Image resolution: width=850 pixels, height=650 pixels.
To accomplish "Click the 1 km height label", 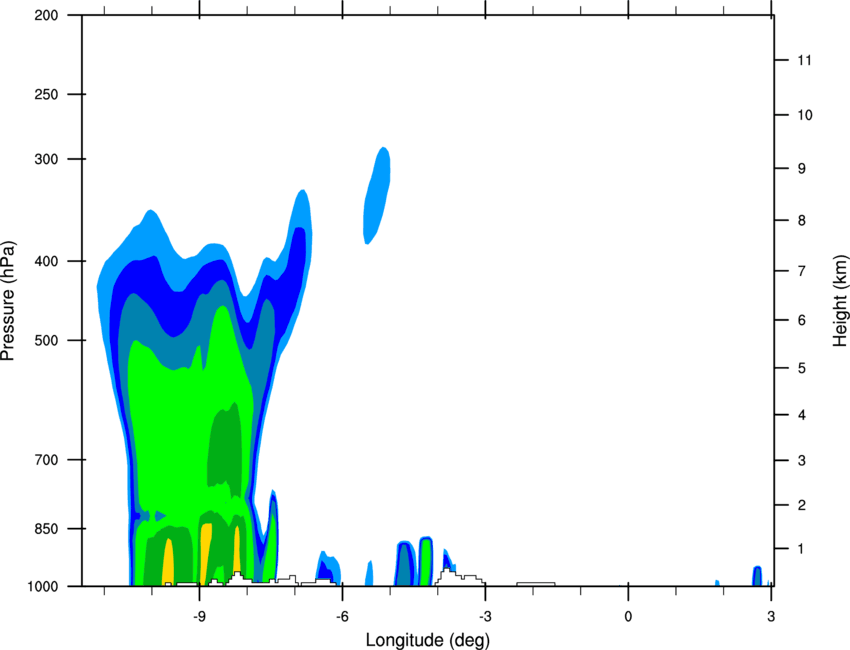I will tap(801, 549).
